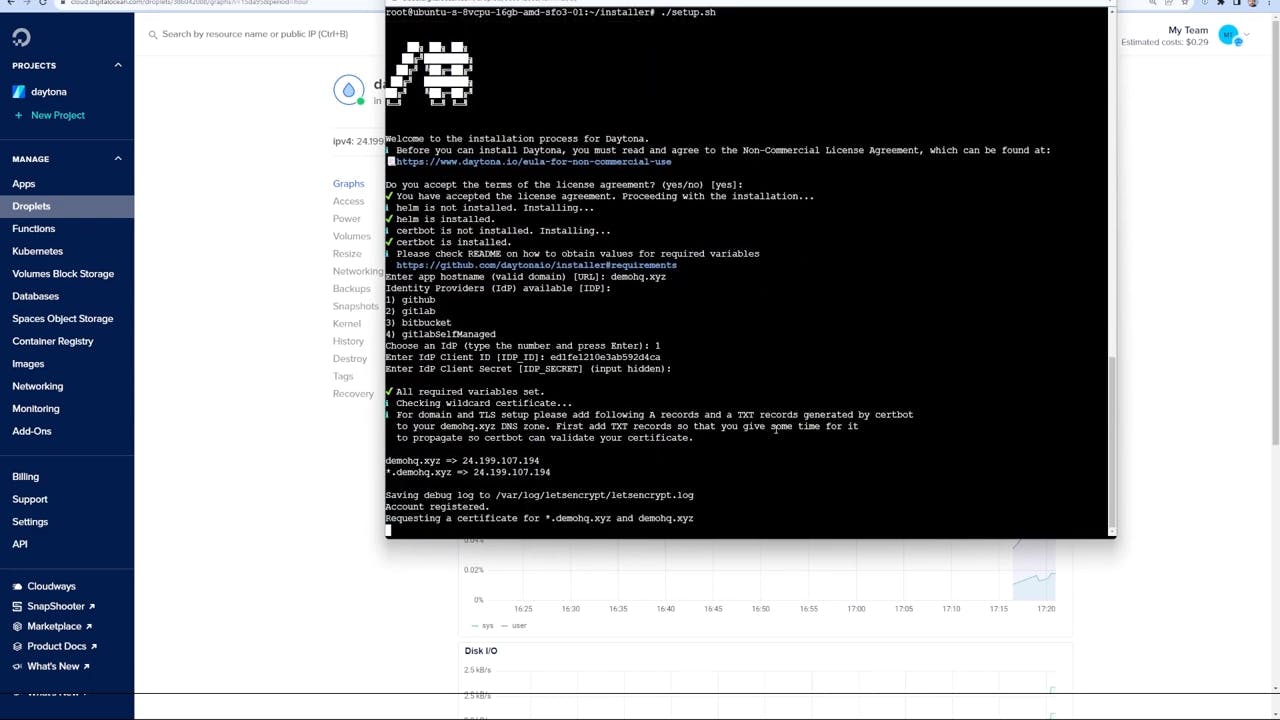Go to Functions in sidebar
The image size is (1280, 720).
34,229
